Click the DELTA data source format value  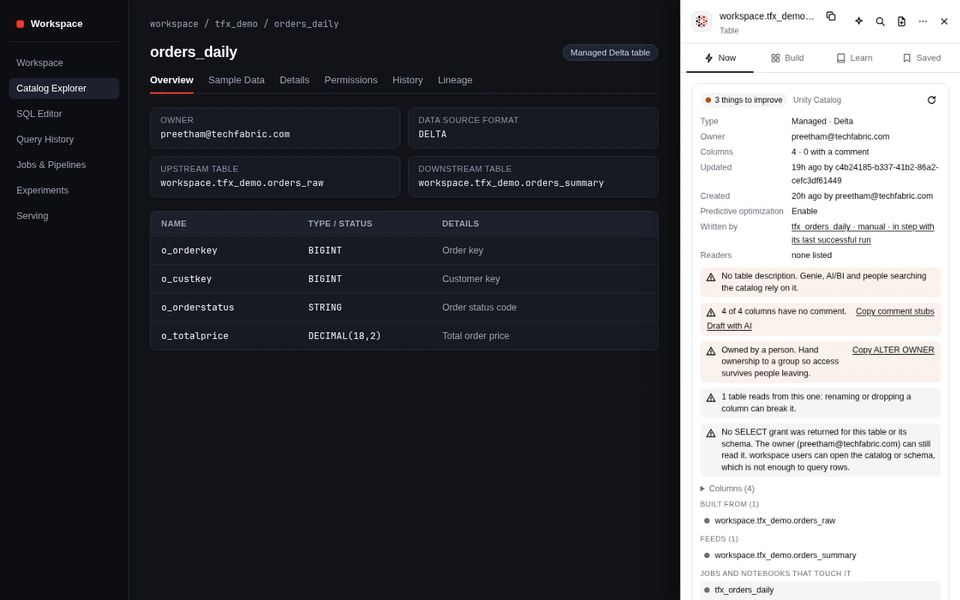pyautogui.click(x=432, y=134)
